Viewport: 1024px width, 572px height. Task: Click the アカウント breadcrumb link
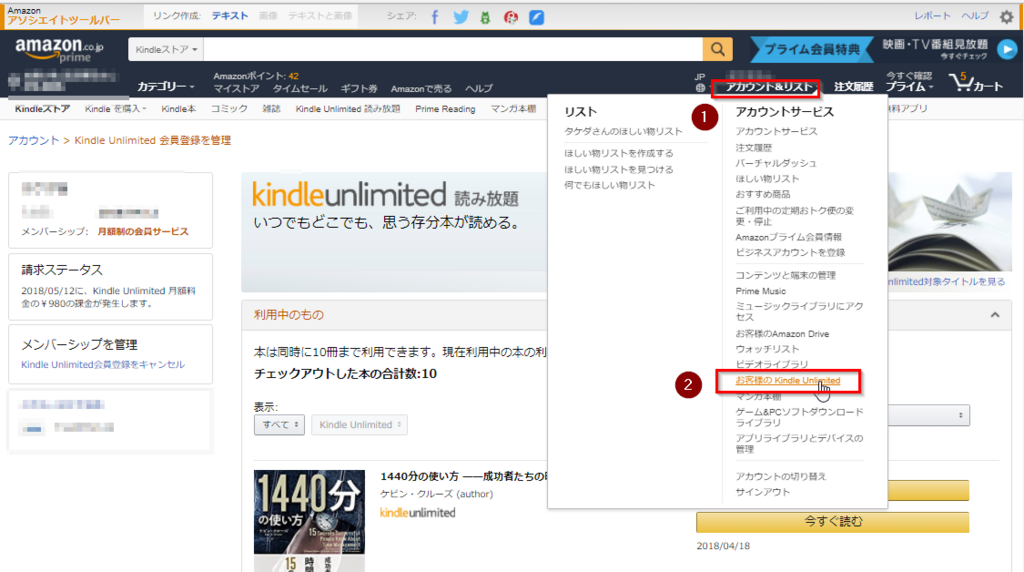click(x=33, y=140)
